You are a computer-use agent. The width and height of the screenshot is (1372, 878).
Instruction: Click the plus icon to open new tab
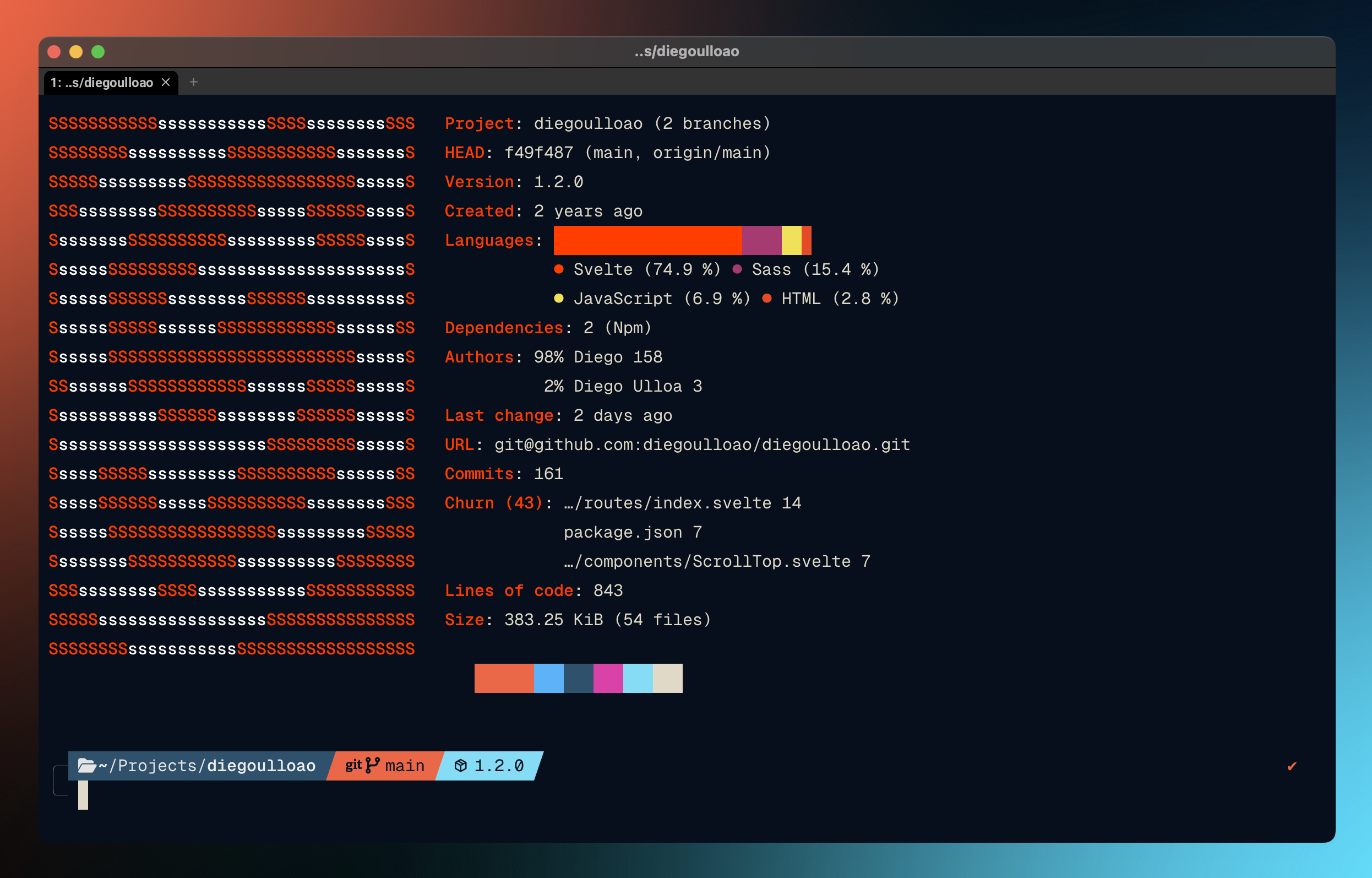tap(194, 82)
